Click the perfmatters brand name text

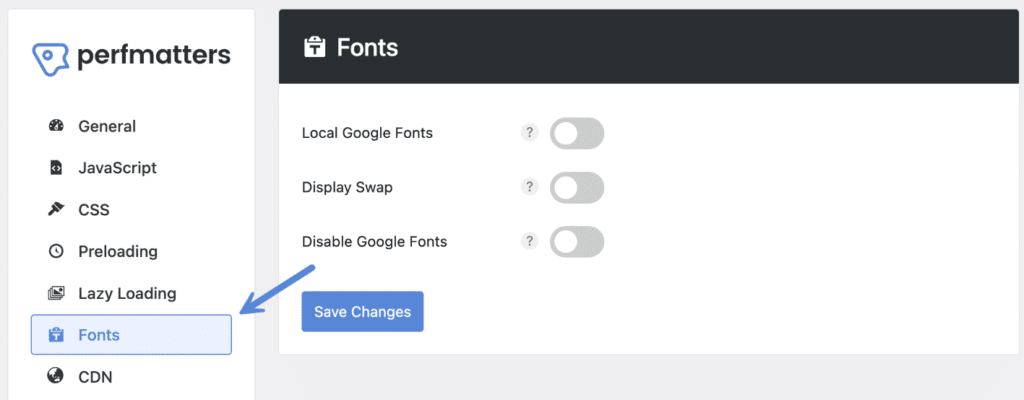154,57
